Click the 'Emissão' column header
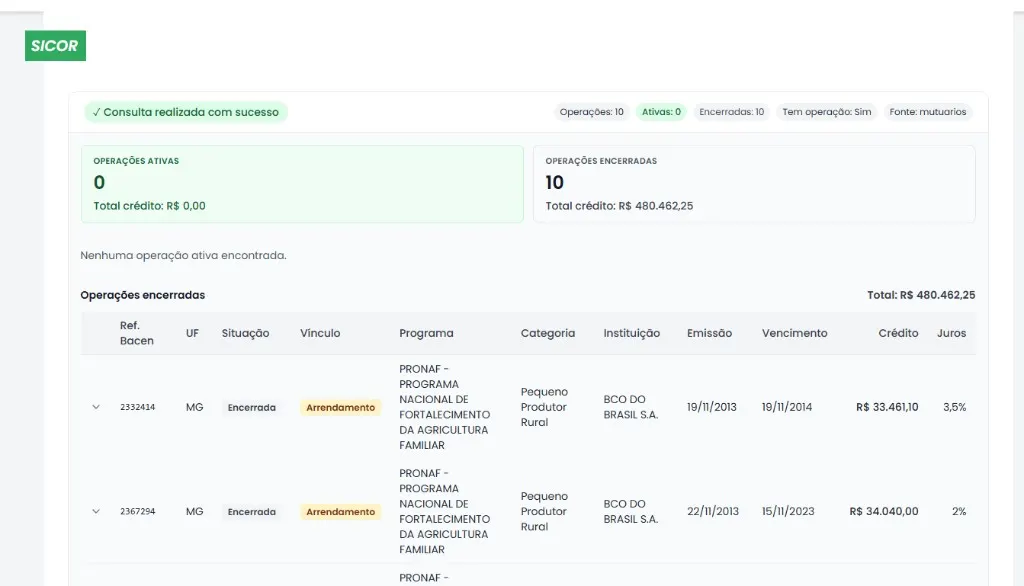1024x586 pixels. click(709, 333)
